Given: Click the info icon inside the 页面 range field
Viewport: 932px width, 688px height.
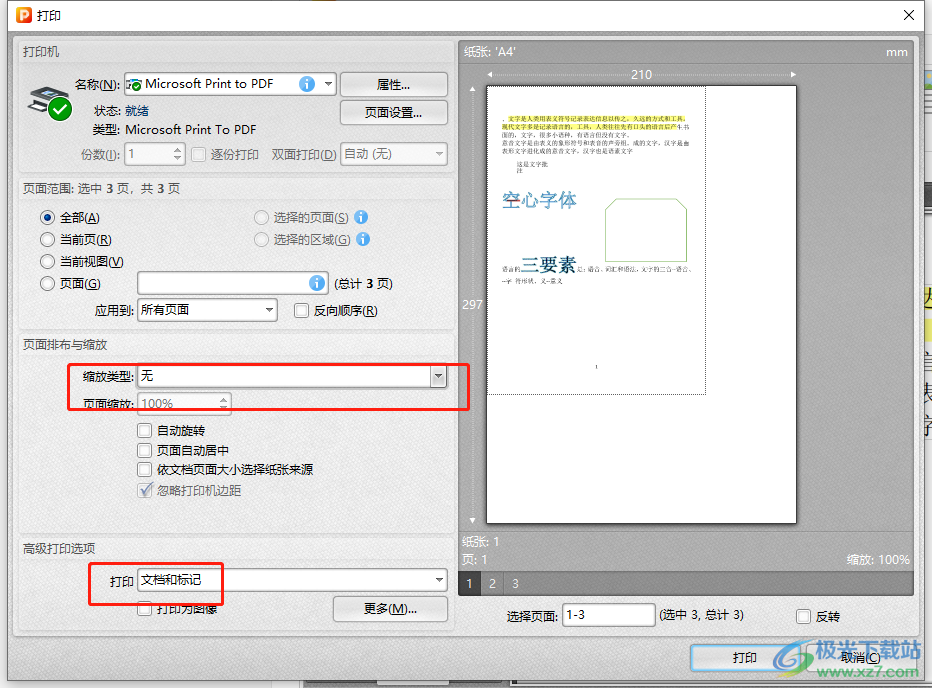Looking at the screenshot, I should 317,283.
